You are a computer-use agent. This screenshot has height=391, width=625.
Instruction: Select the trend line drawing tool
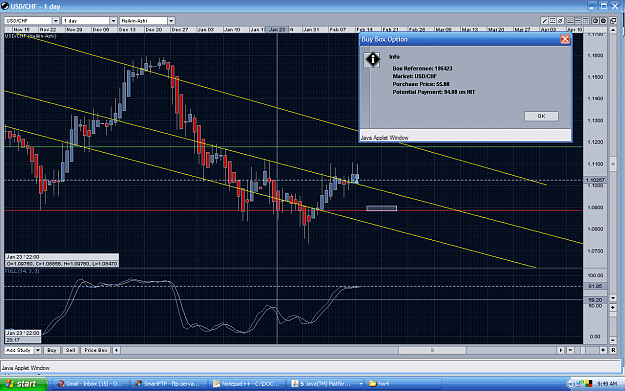(544, 21)
